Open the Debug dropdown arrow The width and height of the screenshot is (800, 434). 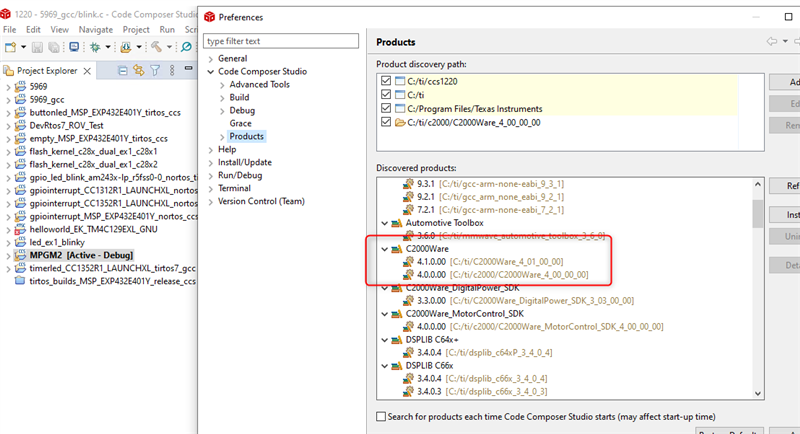tap(108, 47)
